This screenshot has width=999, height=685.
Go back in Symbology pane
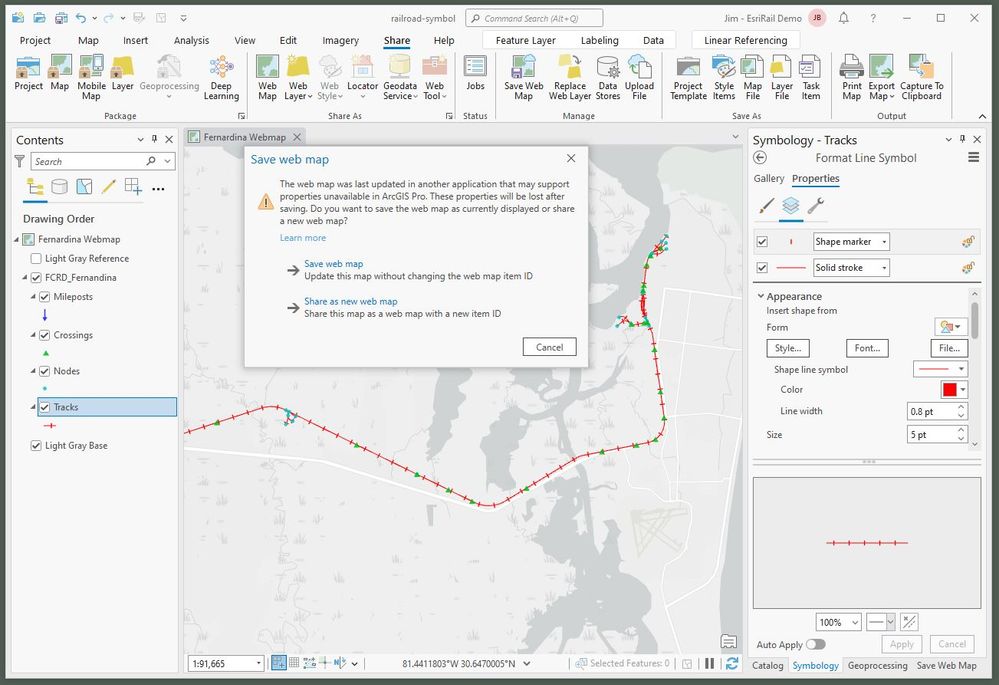759,157
